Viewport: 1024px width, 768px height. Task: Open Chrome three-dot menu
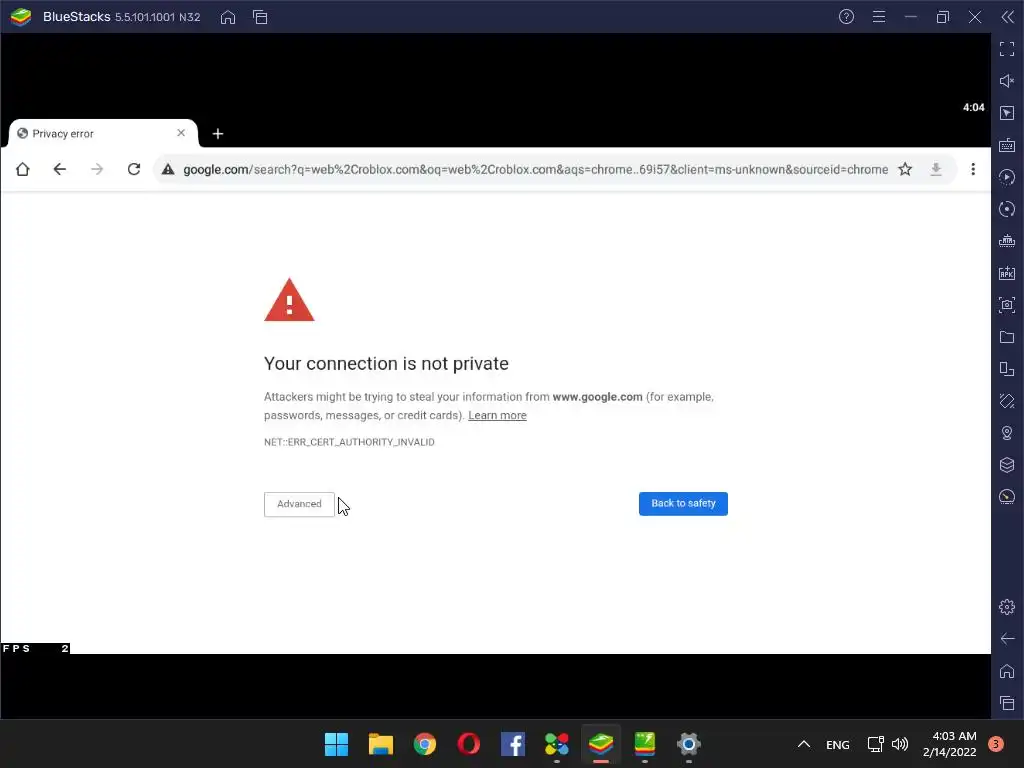973,169
